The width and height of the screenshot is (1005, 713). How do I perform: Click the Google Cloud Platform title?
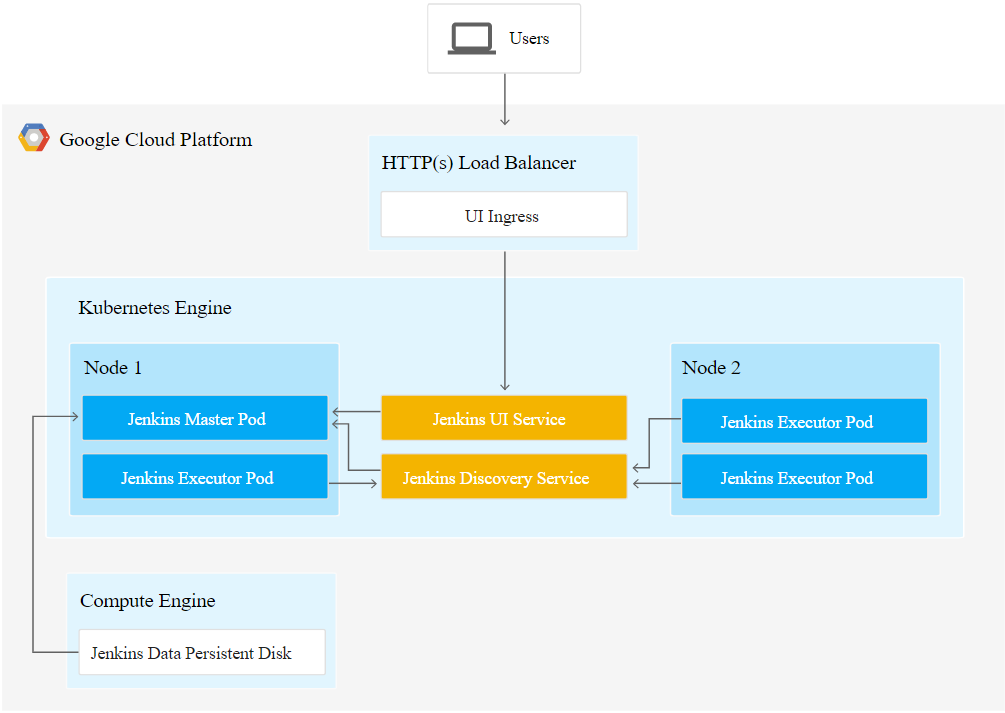click(156, 140)
